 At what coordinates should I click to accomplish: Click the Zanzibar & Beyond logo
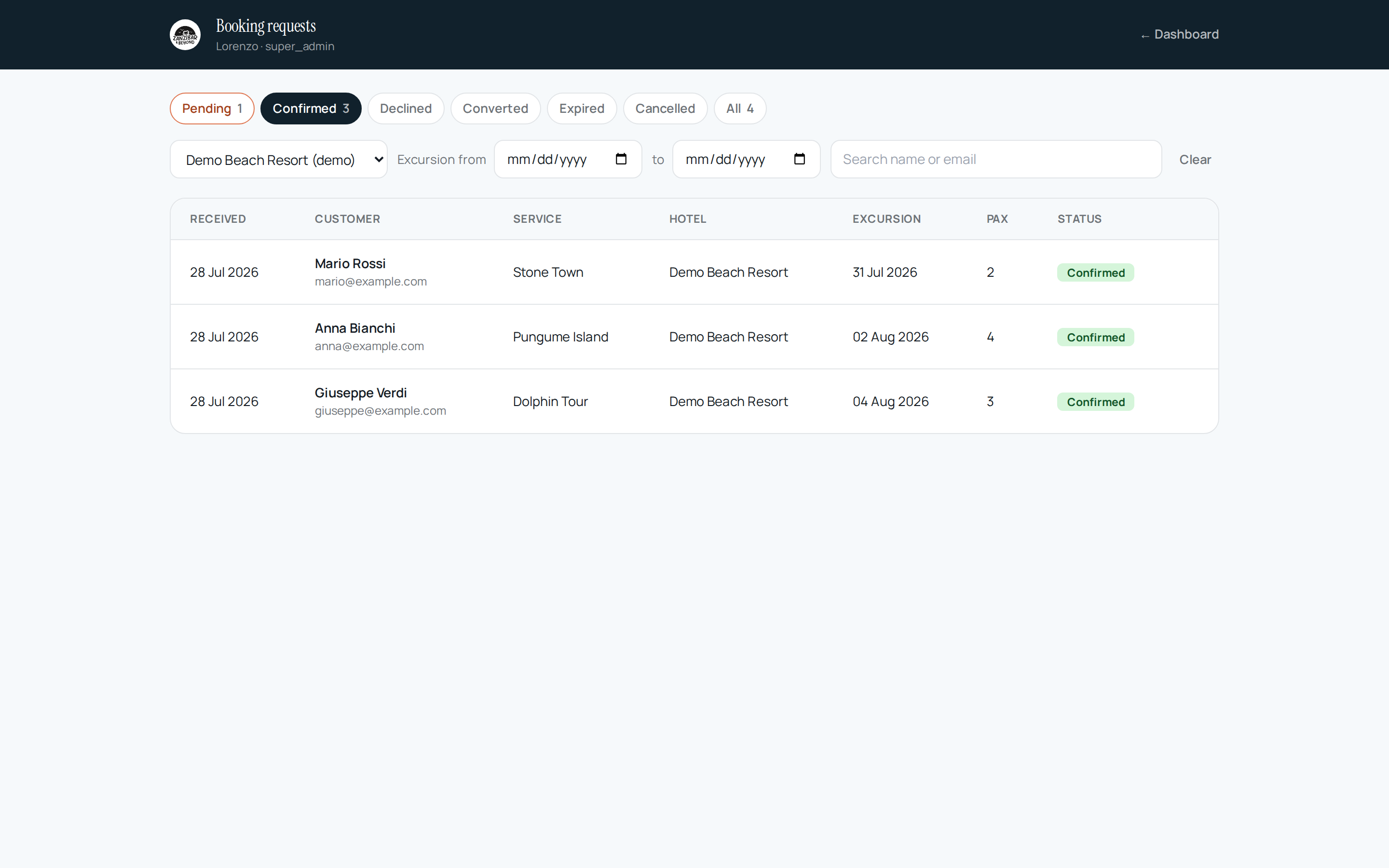click(185, 34)
